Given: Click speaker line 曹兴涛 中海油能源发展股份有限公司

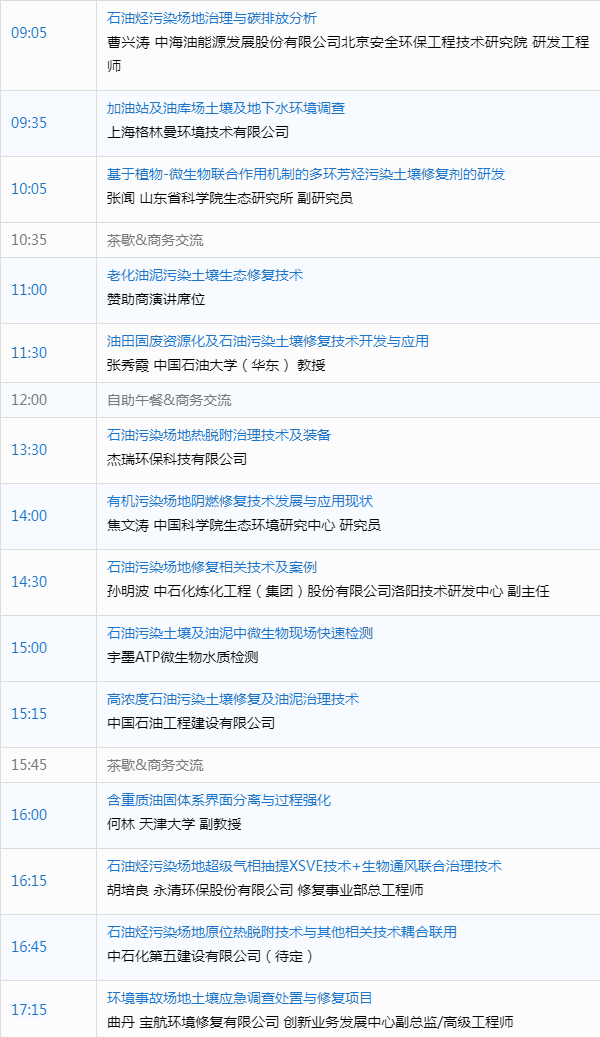Looking at the screenshot, I should pos(348,54).
